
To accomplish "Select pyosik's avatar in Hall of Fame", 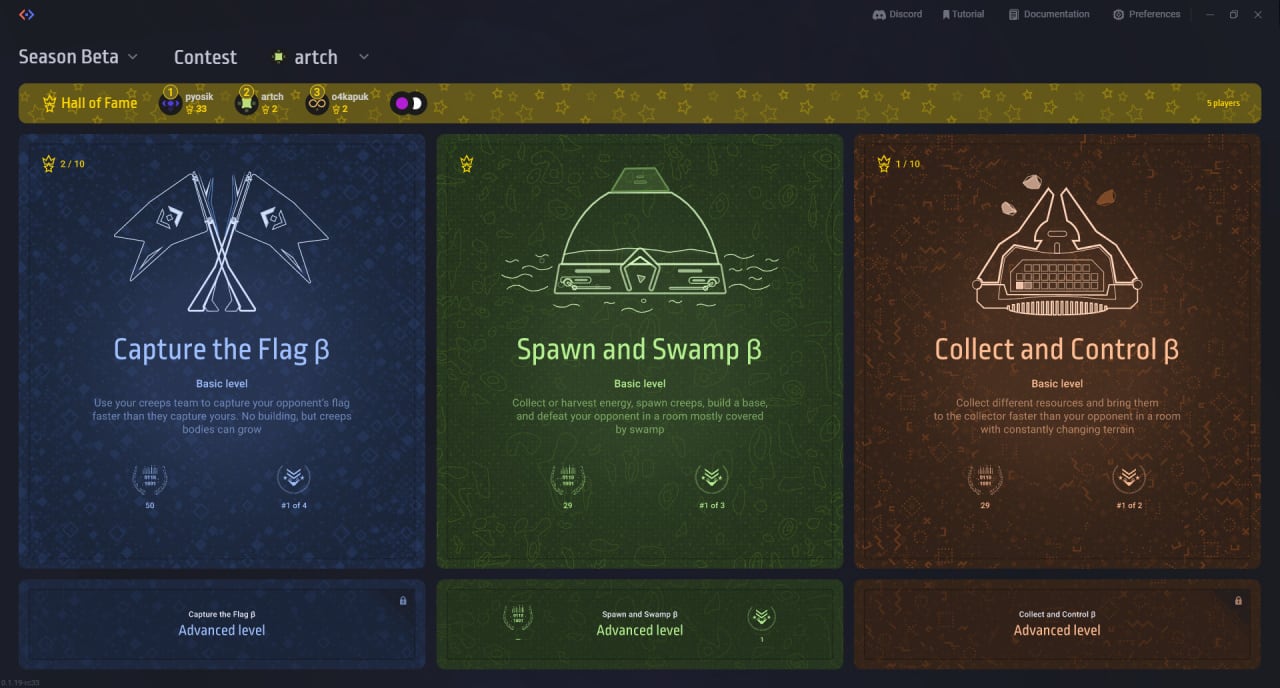I will [x=170, y=102].
